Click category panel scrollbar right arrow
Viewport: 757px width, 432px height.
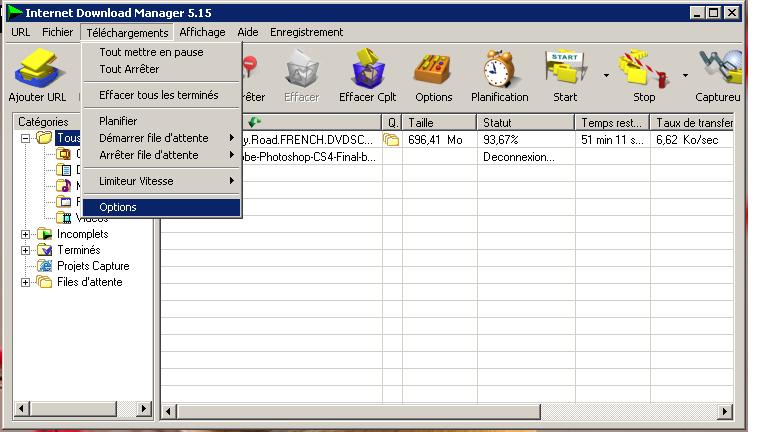[x=143, y=408]
